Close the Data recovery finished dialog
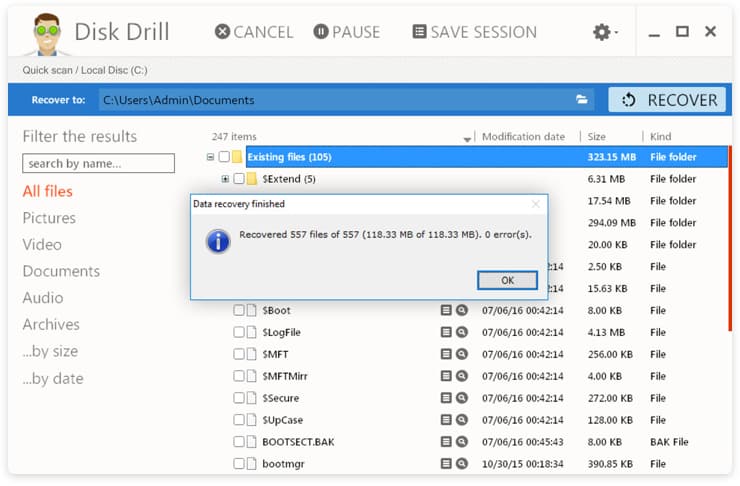740x486 pixels. pyautogui.click(x=536, y=204)
